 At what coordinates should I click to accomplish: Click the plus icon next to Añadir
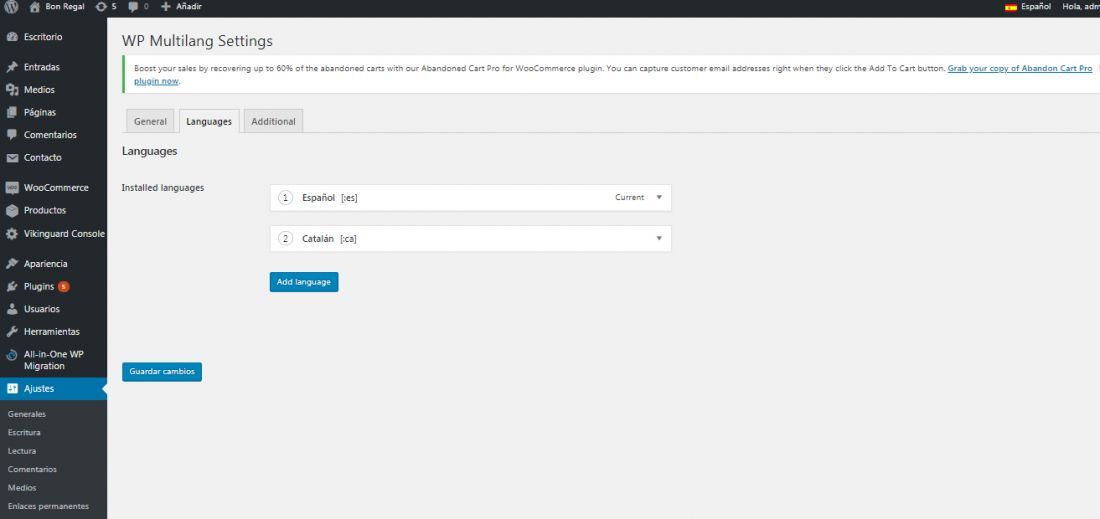click(166, 6)
